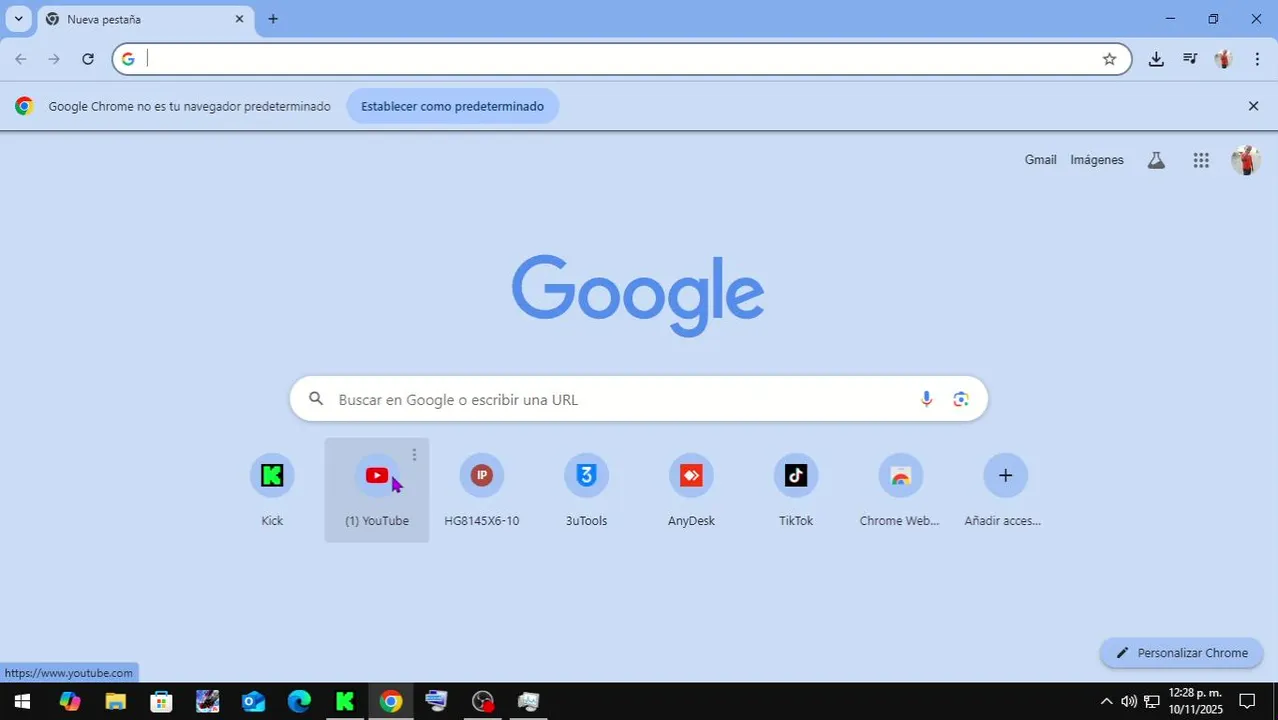The height and width of the screenshot is (720, 1278).
Task: Click the Google logo
Action: coord(638,295)
